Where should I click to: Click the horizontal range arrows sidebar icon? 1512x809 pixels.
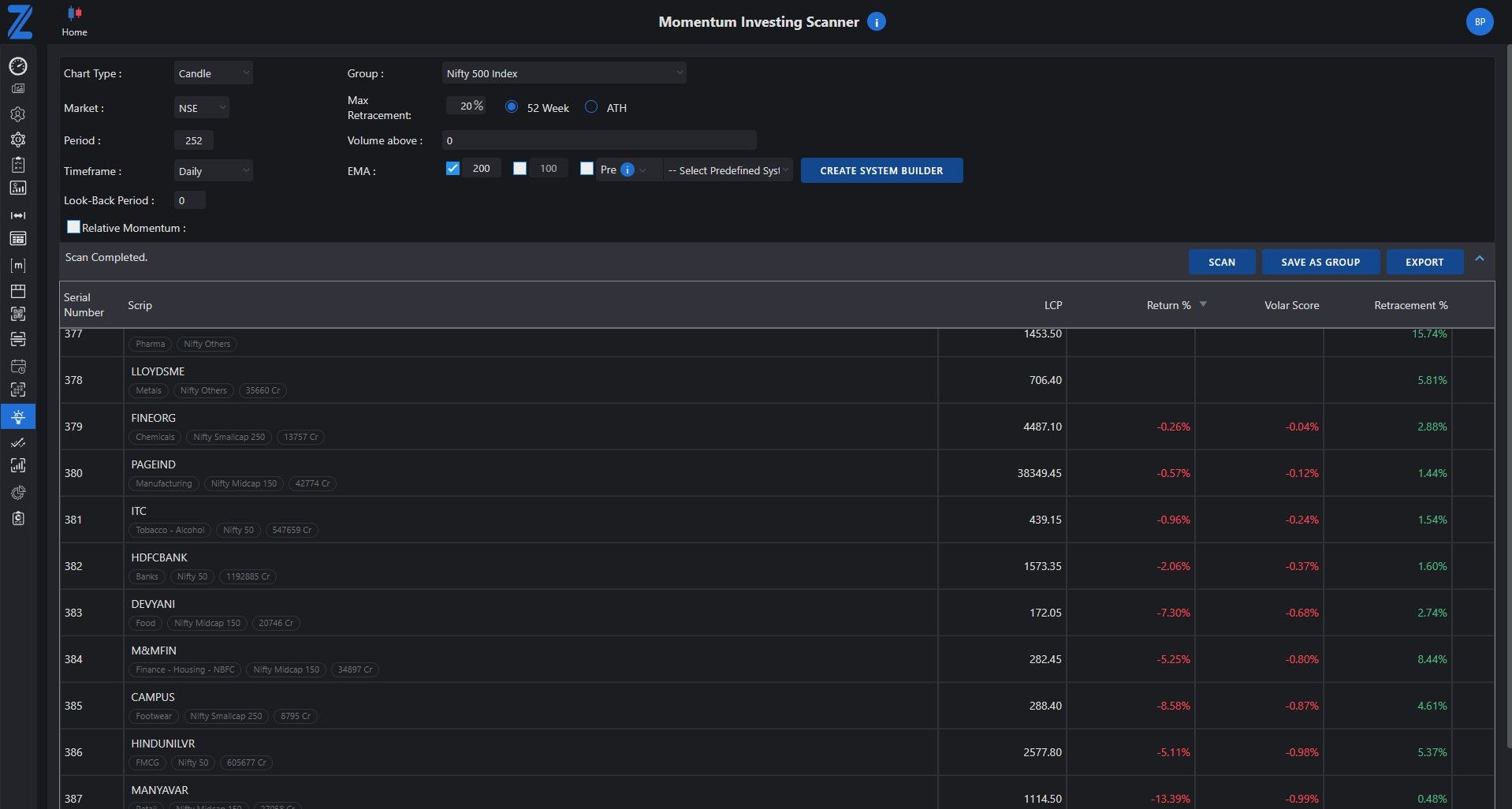coord(18,215)
